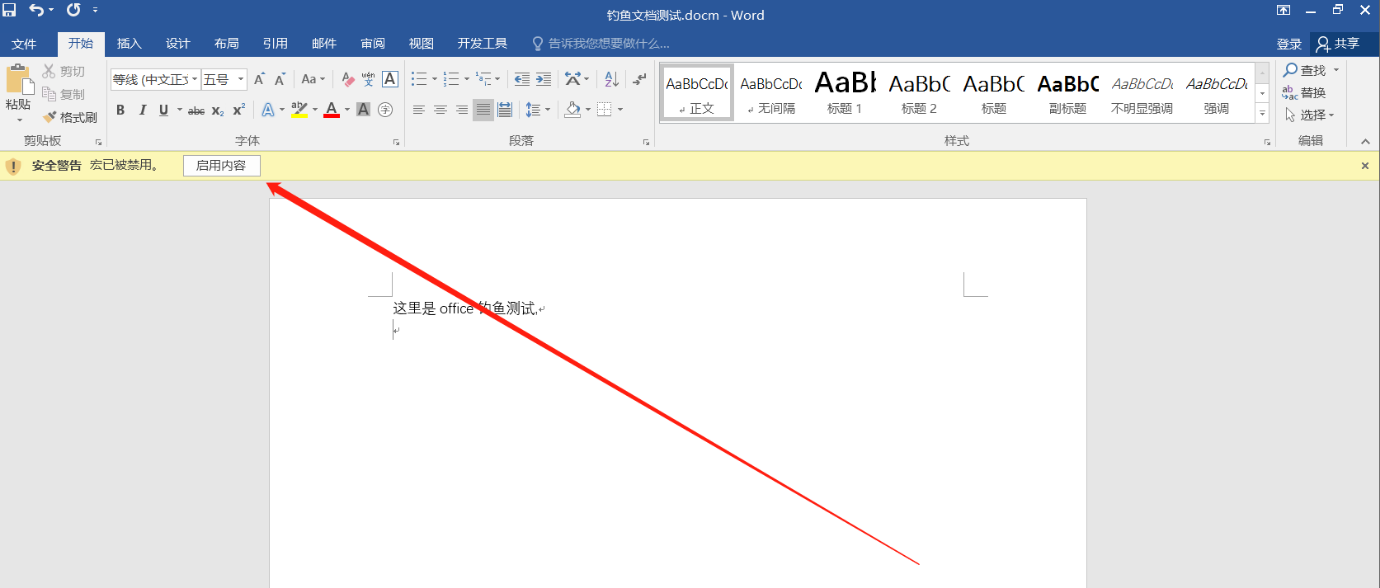1380x588 pixels.
Task: Increase paragraph indent
Action: [543, 79]
